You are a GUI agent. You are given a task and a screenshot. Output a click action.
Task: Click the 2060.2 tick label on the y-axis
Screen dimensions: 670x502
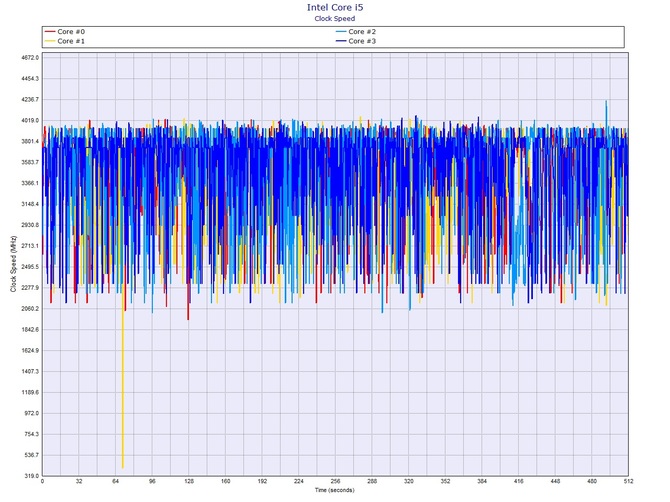(x=28, y=309)
